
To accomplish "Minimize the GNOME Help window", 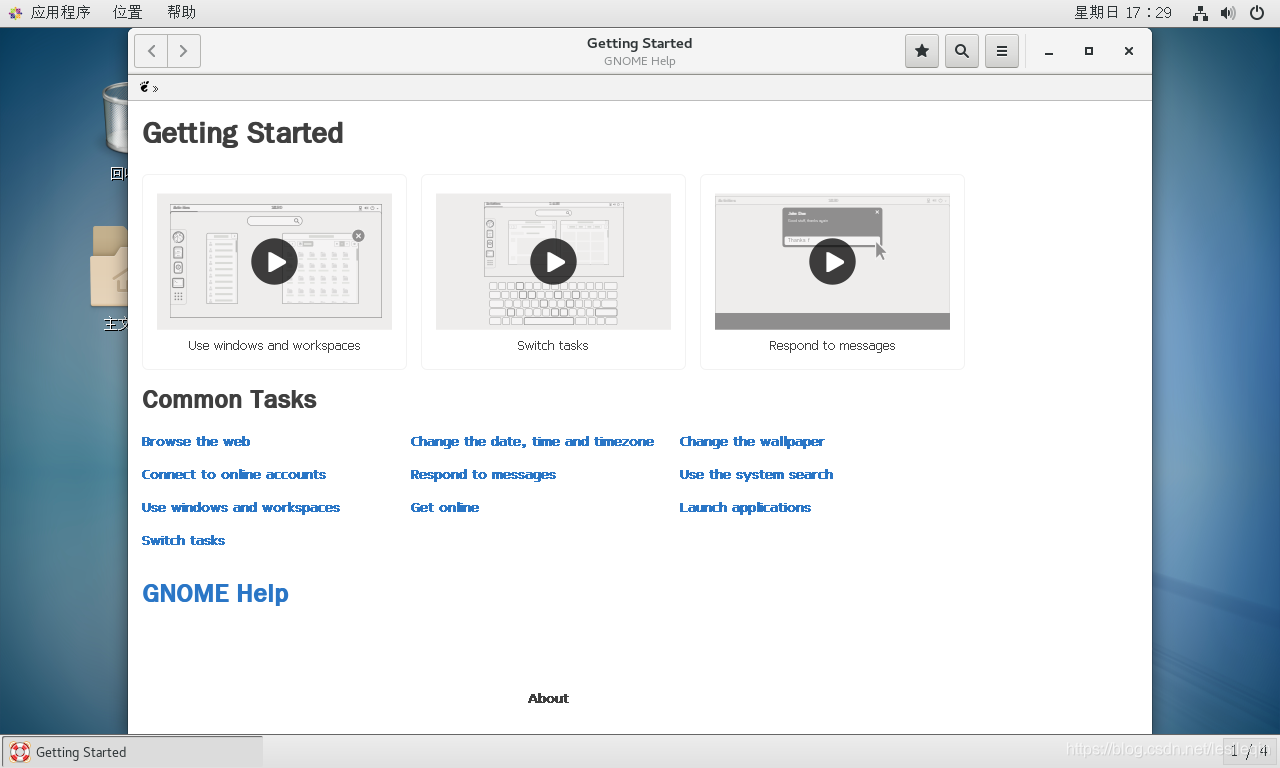I will [1049, 51].
